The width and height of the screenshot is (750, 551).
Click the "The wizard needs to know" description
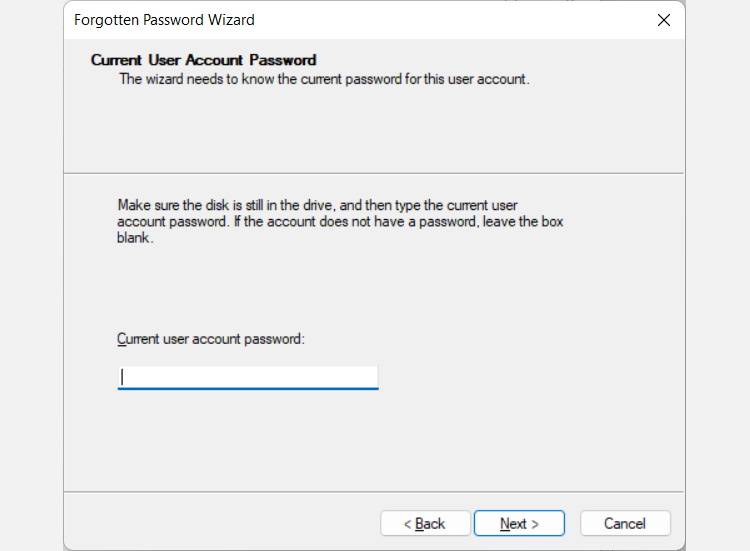coord(324,79)
